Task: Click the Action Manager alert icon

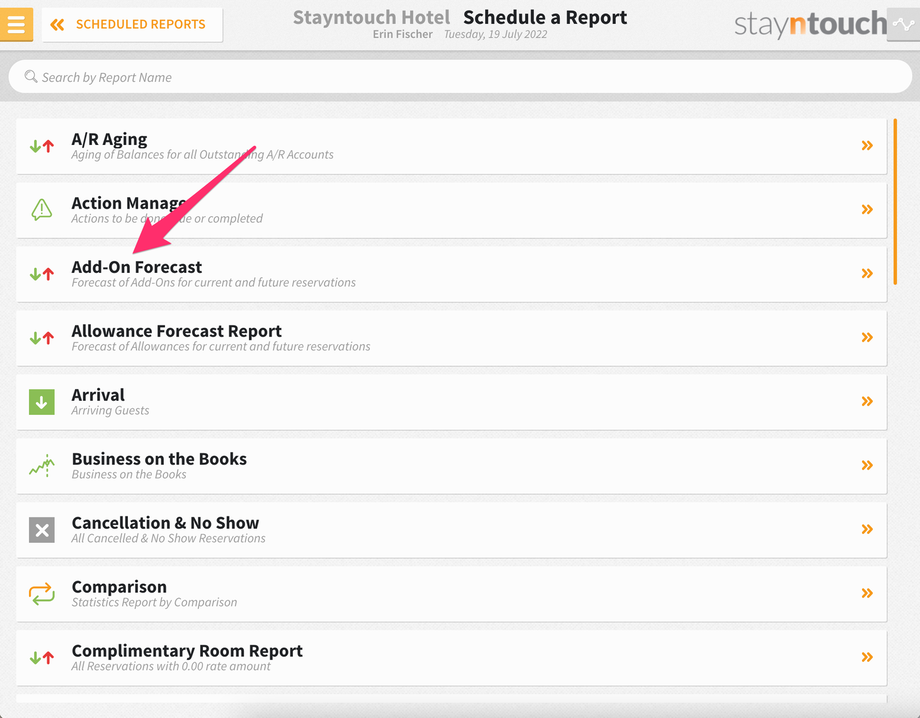Action: (42, 209)
